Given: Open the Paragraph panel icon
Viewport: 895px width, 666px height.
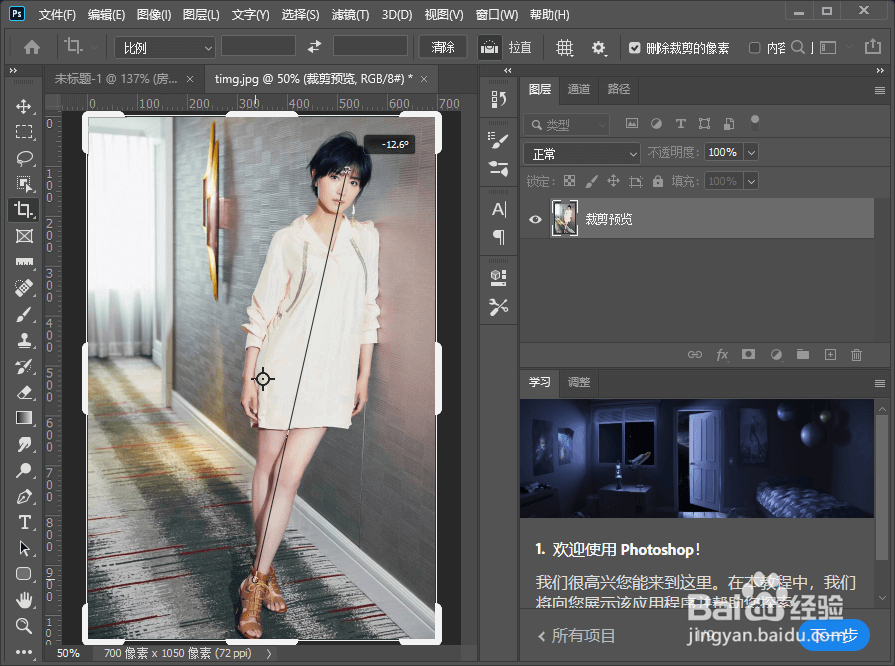Looking at the screenshot, I should pos(498,237).
